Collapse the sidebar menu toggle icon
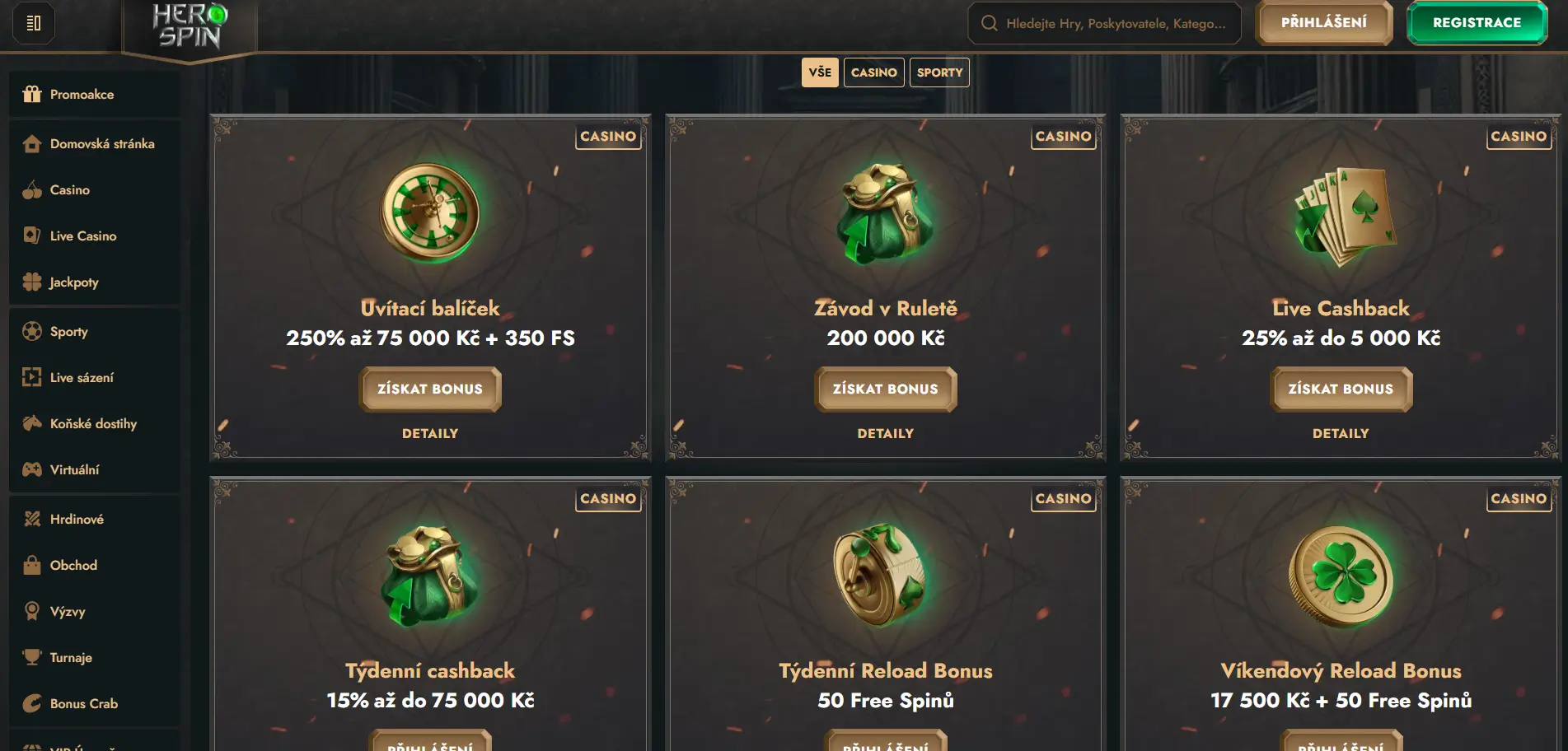The width and height of the screenshot is (1568, 751). coord(34,23)
